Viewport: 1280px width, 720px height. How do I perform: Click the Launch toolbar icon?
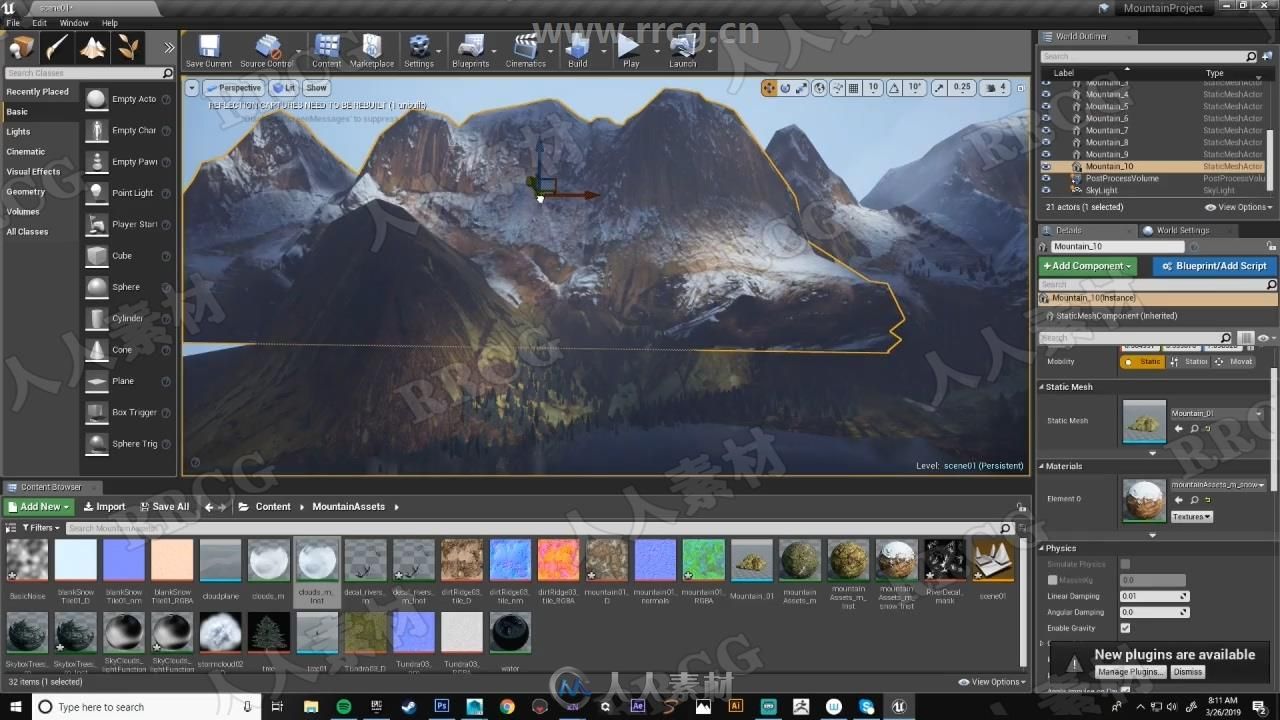click(683, 50)
